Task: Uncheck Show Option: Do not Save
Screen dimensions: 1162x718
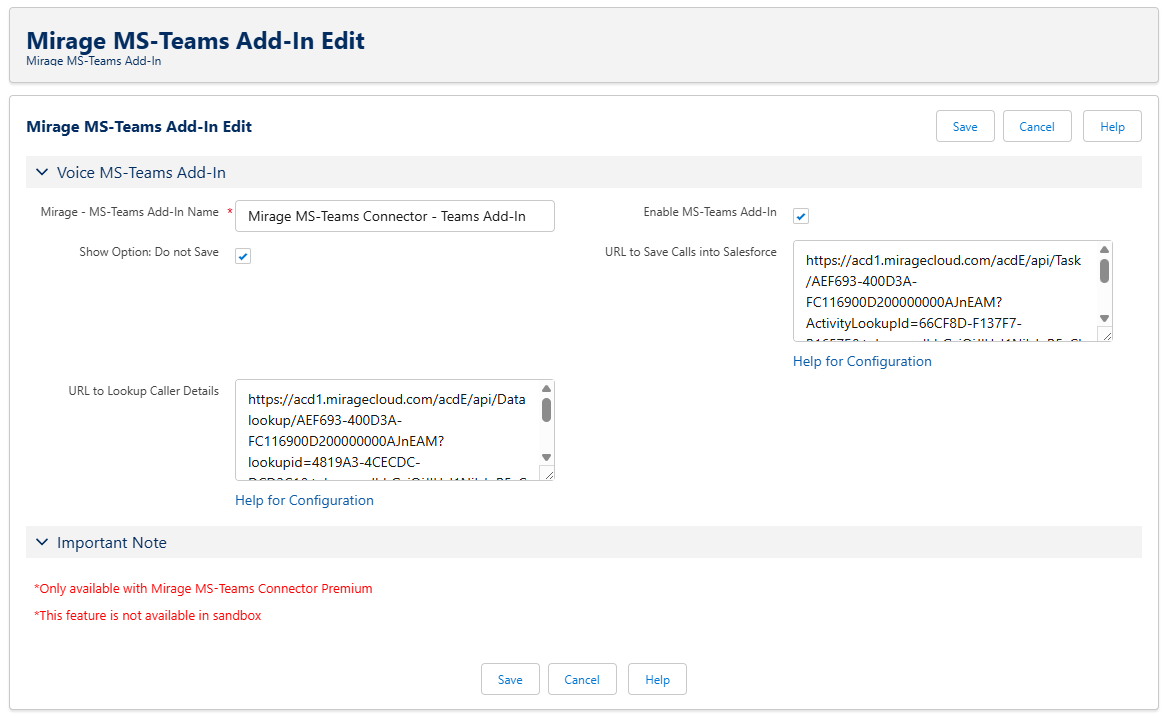Action: coord(243,256)
